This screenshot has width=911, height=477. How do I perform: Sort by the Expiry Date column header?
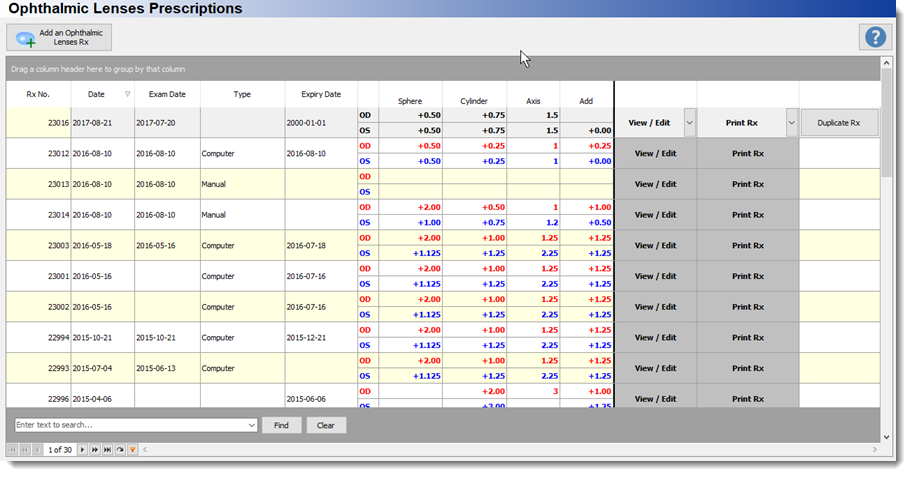321,94
